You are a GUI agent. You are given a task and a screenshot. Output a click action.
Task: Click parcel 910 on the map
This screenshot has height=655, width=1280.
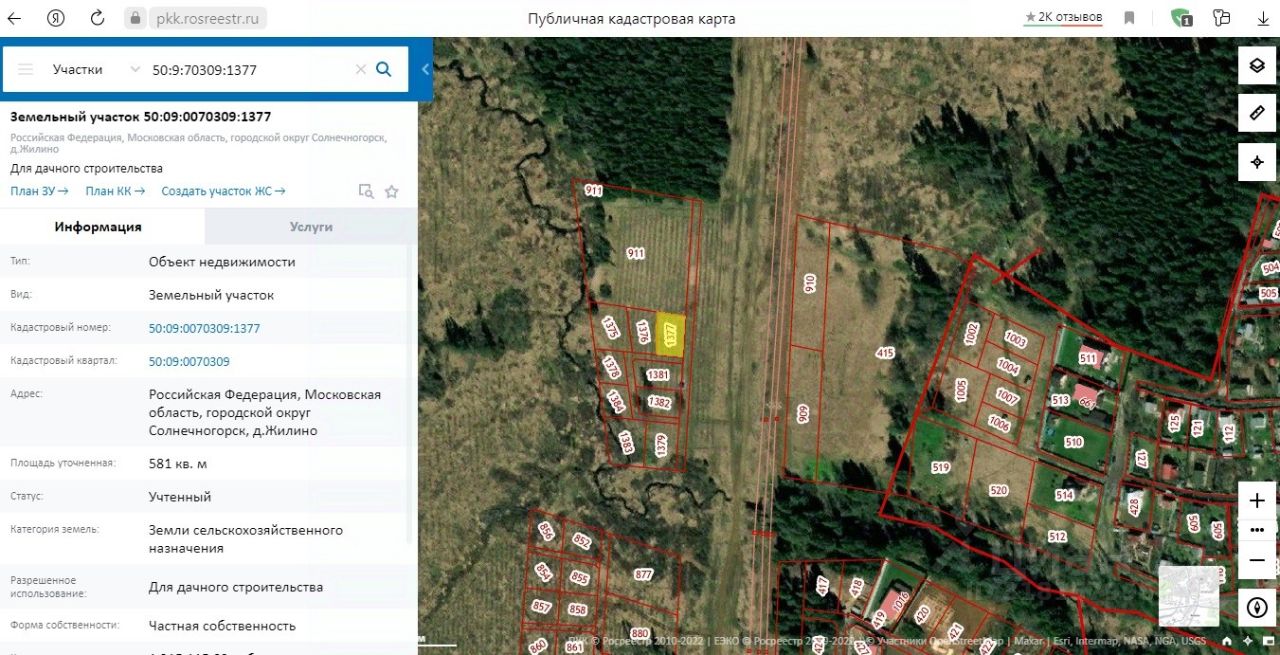[810, 284]
